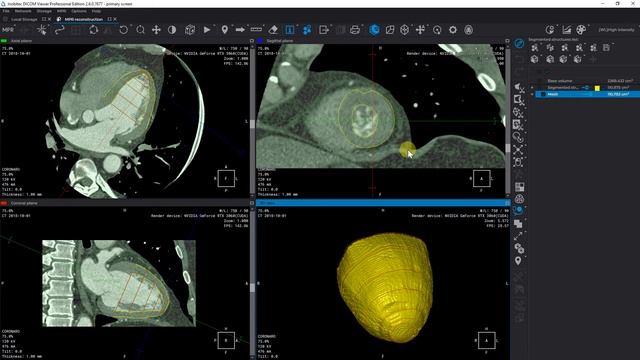Open the intensity graph chart icon
This screenshot has width=640, height=360.
(x=567, y=30)
